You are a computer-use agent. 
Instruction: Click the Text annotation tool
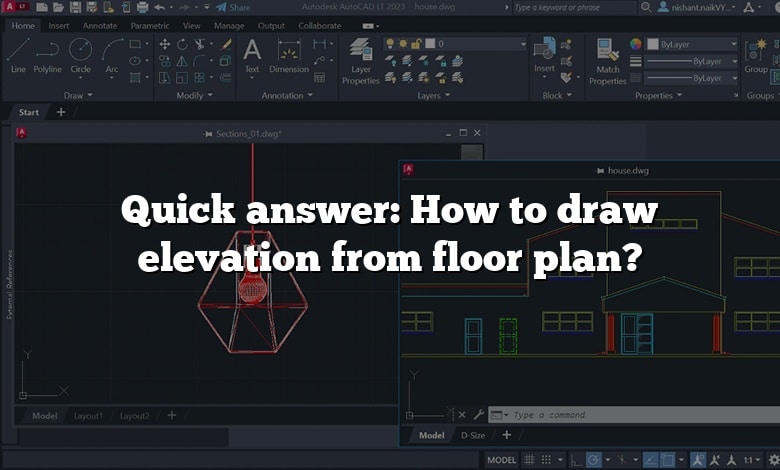coord(251,55)
